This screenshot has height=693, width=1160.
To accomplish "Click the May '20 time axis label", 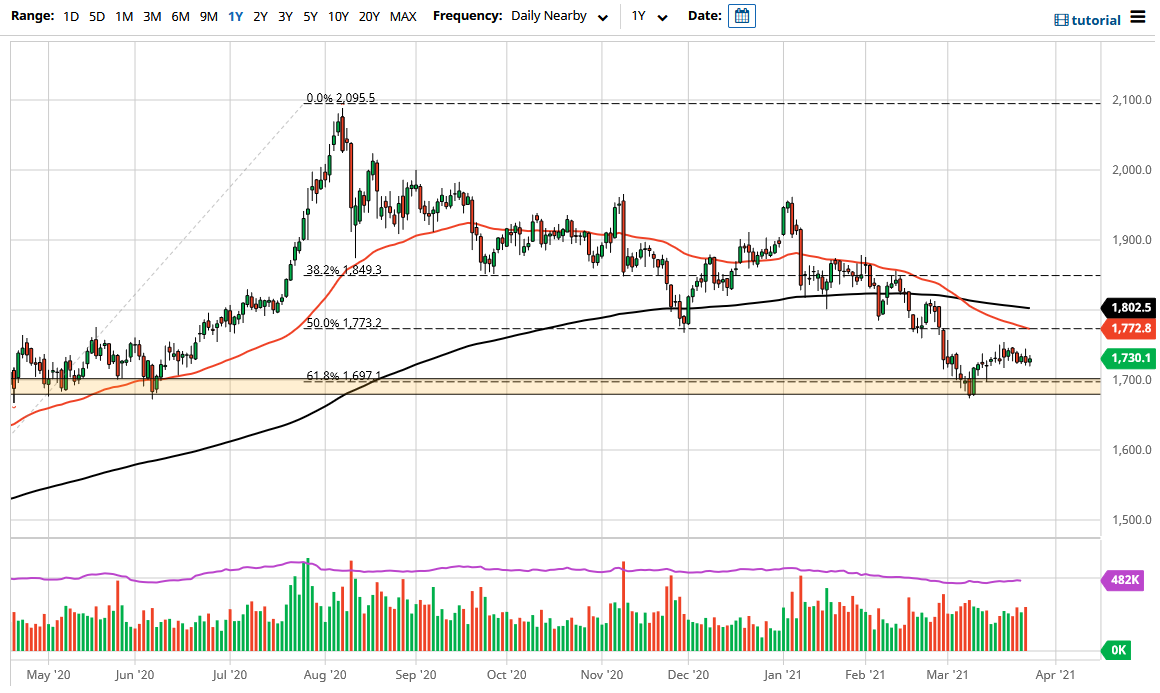I will click(x=48, y=675).
